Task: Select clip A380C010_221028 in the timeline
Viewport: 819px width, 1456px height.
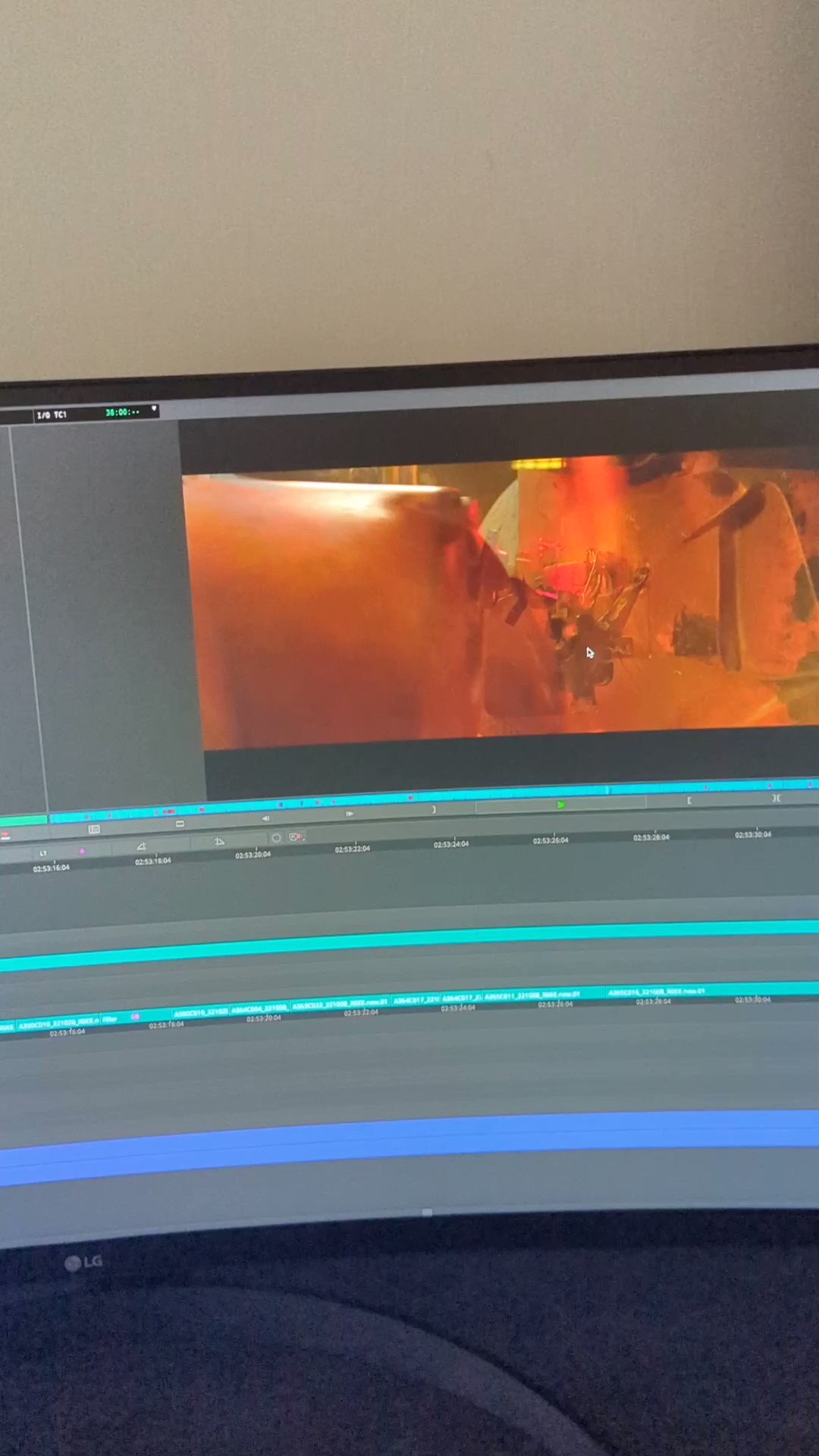Action: [200, 1012]
